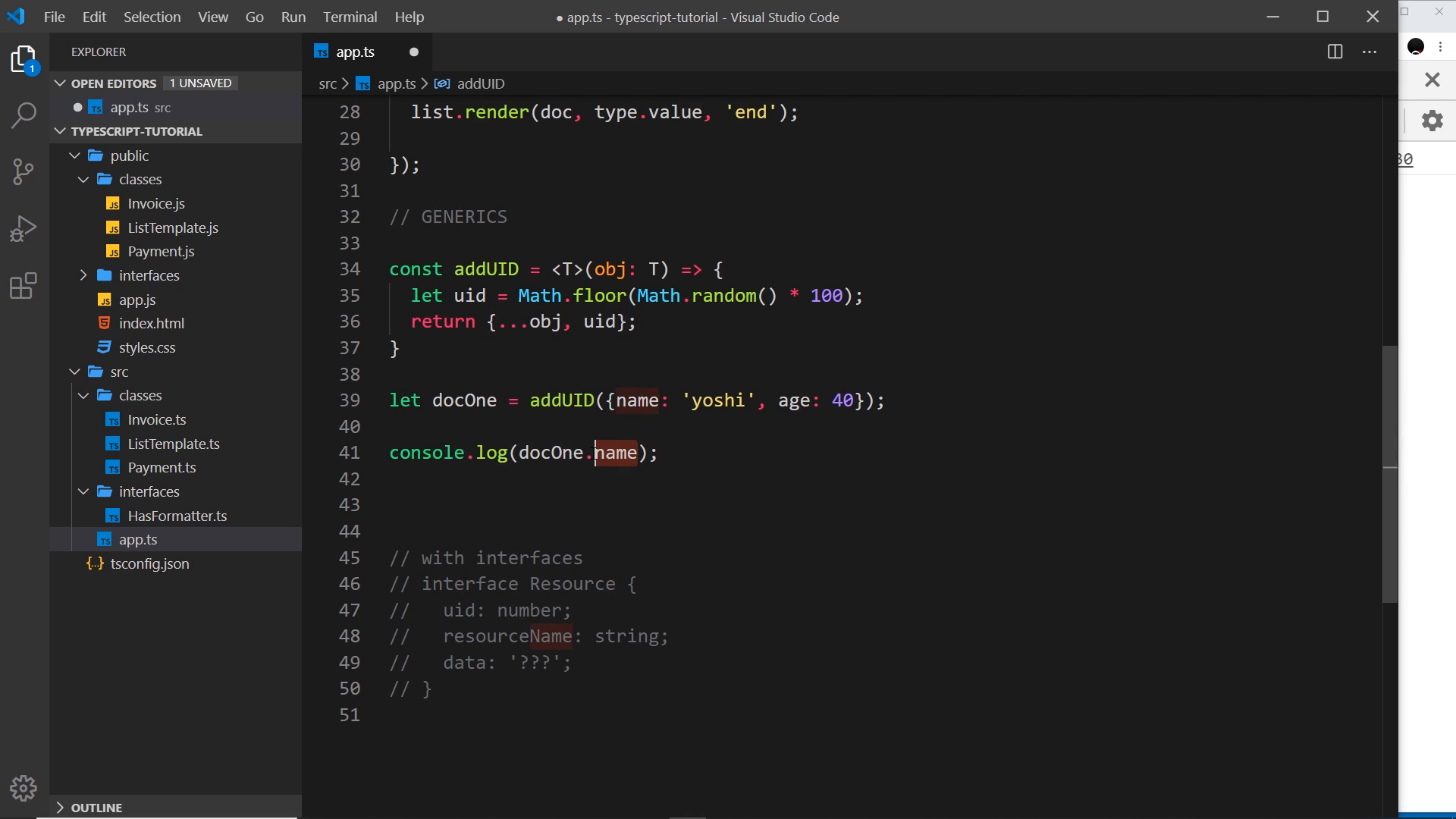
Task: Open the Selection menu
Action: pyautogui.click(x=152, y=17)
